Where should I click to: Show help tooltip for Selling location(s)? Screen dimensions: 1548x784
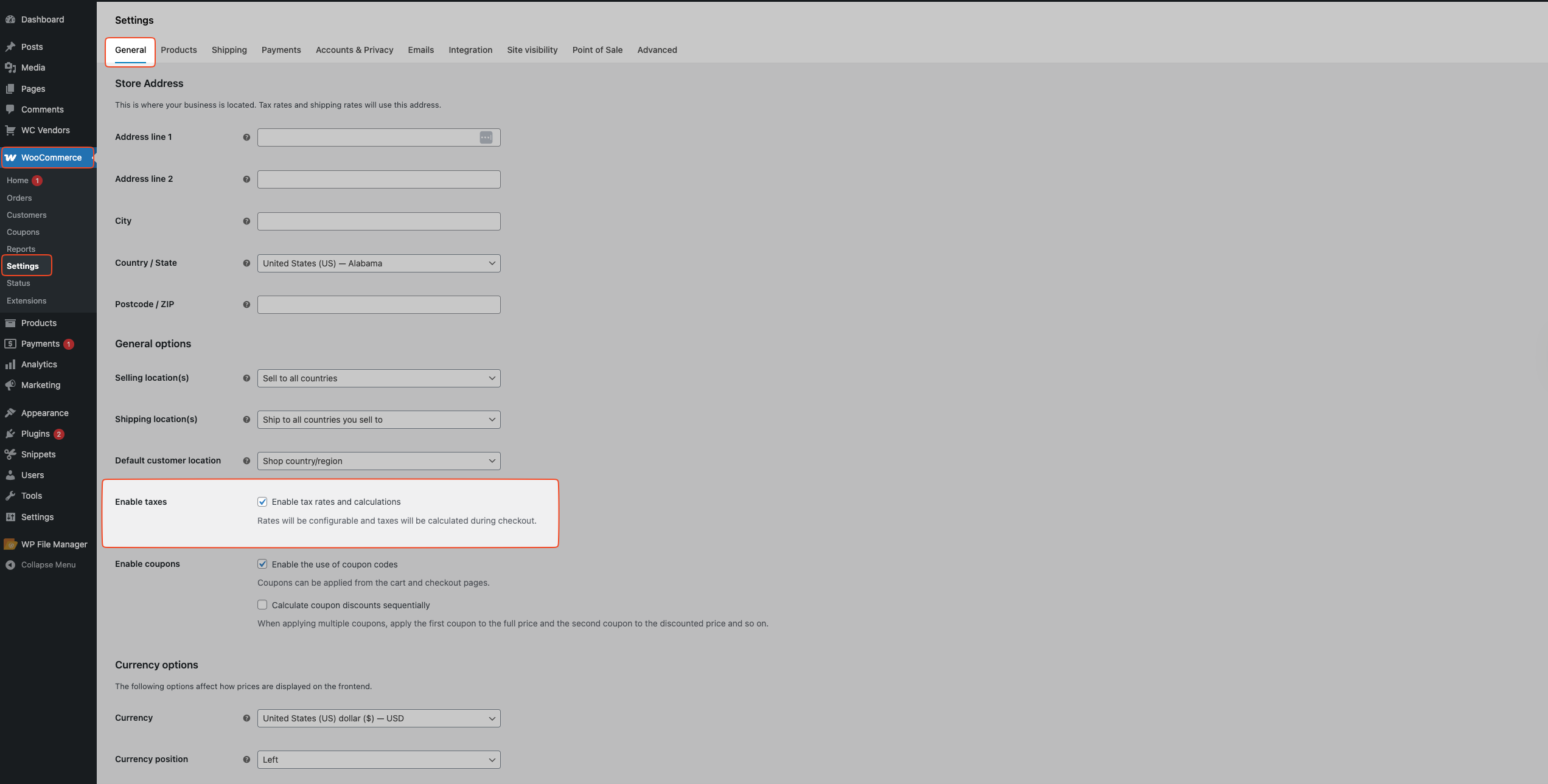click(246, 378)
